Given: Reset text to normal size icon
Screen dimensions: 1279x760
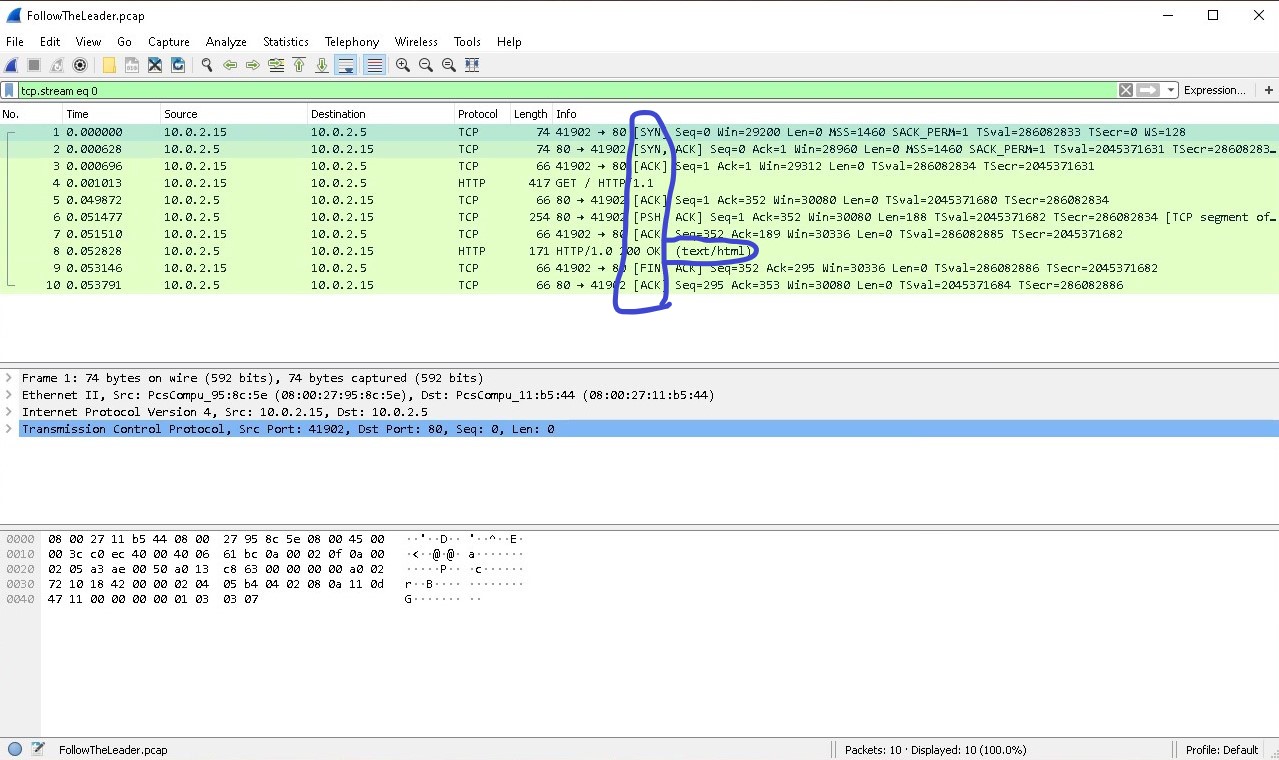Looking at the screenshot, I should (449, 65).
